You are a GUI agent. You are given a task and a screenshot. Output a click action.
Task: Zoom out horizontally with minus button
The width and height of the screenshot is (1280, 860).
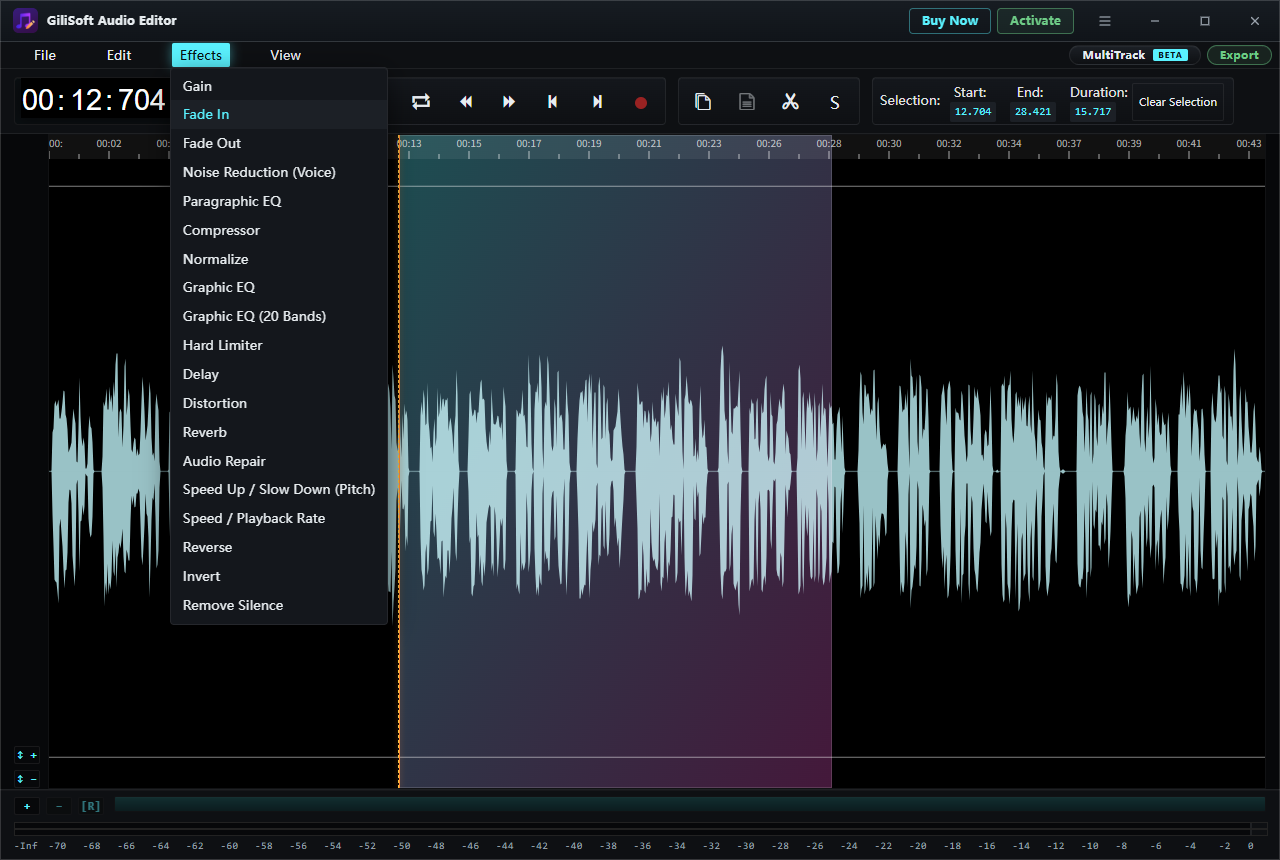pos(58,806)
